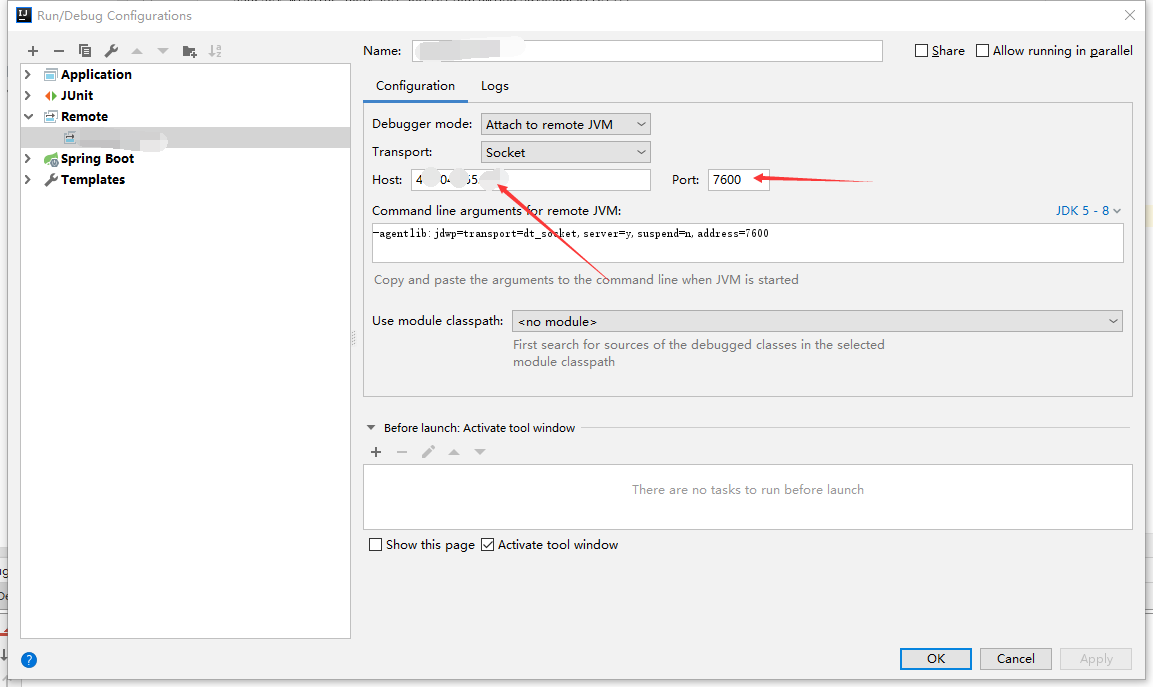Collapse the Before launch section
The height and width of the screenshot is (687, 1153).
click(x=371, y=427)
